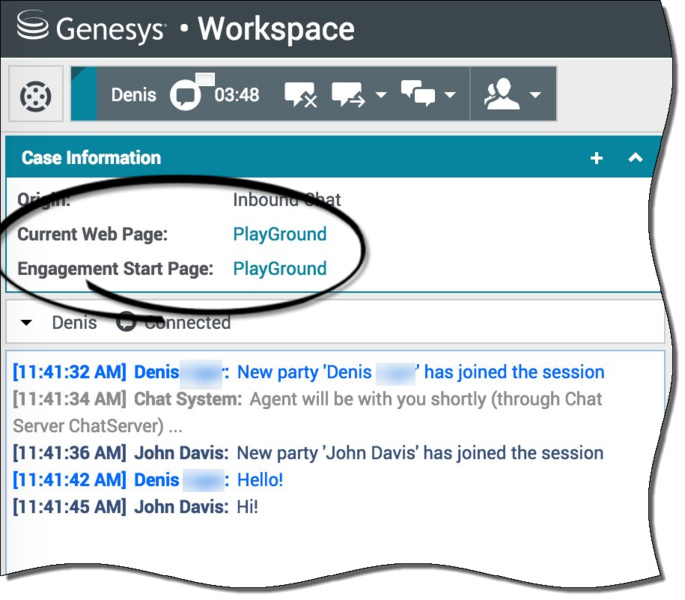Open the chat transfer dropdown arrow
Screen dimensions: 685x600
pos(381,94)
